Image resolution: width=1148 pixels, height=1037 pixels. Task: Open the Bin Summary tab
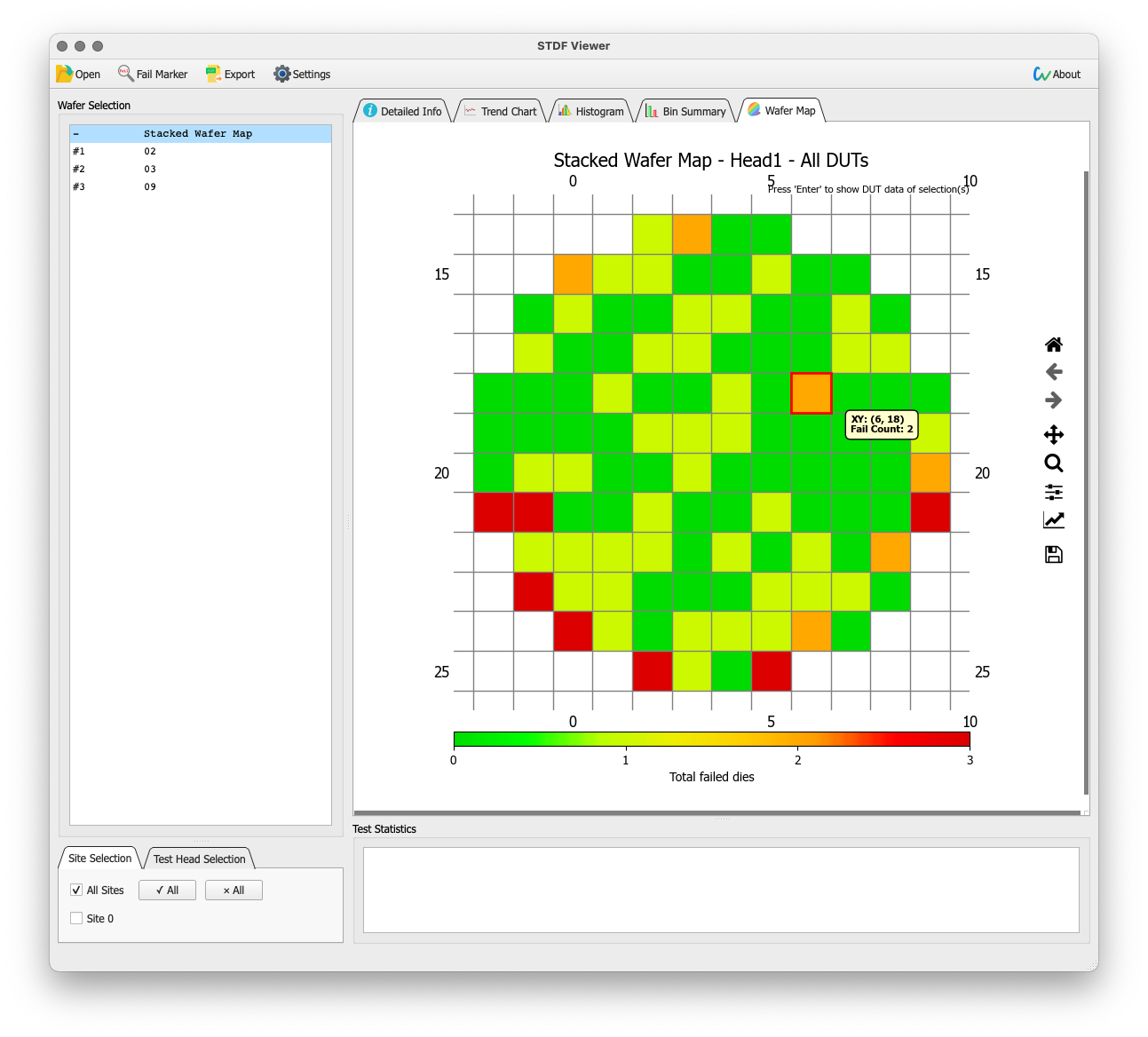pyautogui.click(x=685, y=110)
